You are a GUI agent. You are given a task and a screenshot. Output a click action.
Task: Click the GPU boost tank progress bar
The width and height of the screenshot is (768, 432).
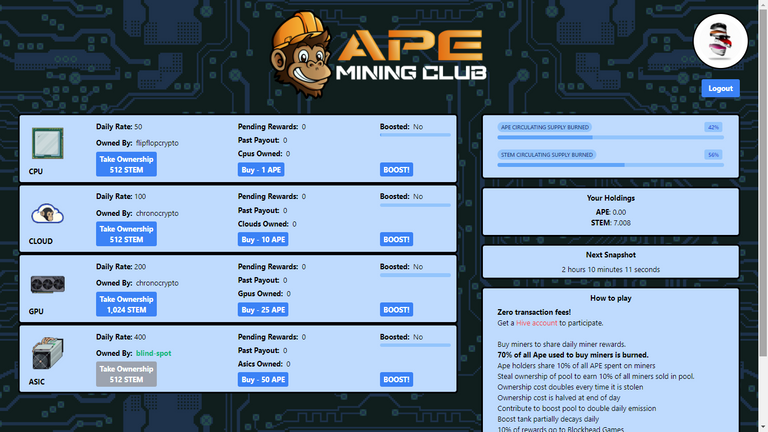[415, 275]
